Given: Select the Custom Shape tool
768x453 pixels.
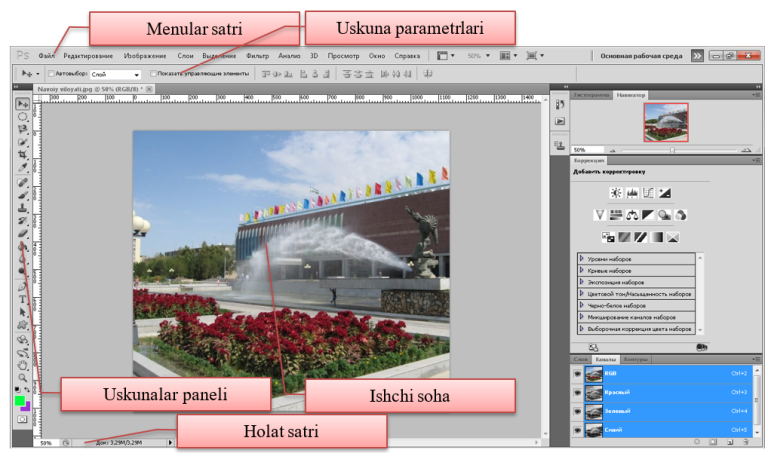Looking at the screenshot, I should (23, 325).
